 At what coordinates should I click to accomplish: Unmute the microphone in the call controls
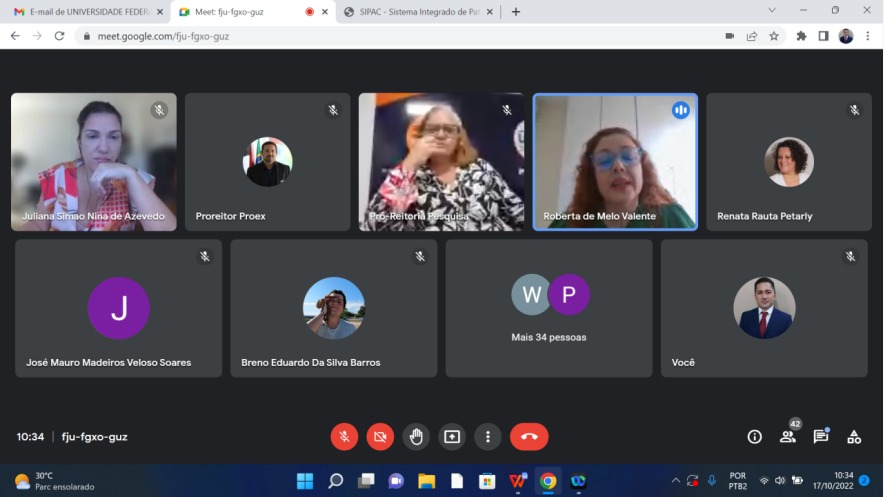[344, 437]
